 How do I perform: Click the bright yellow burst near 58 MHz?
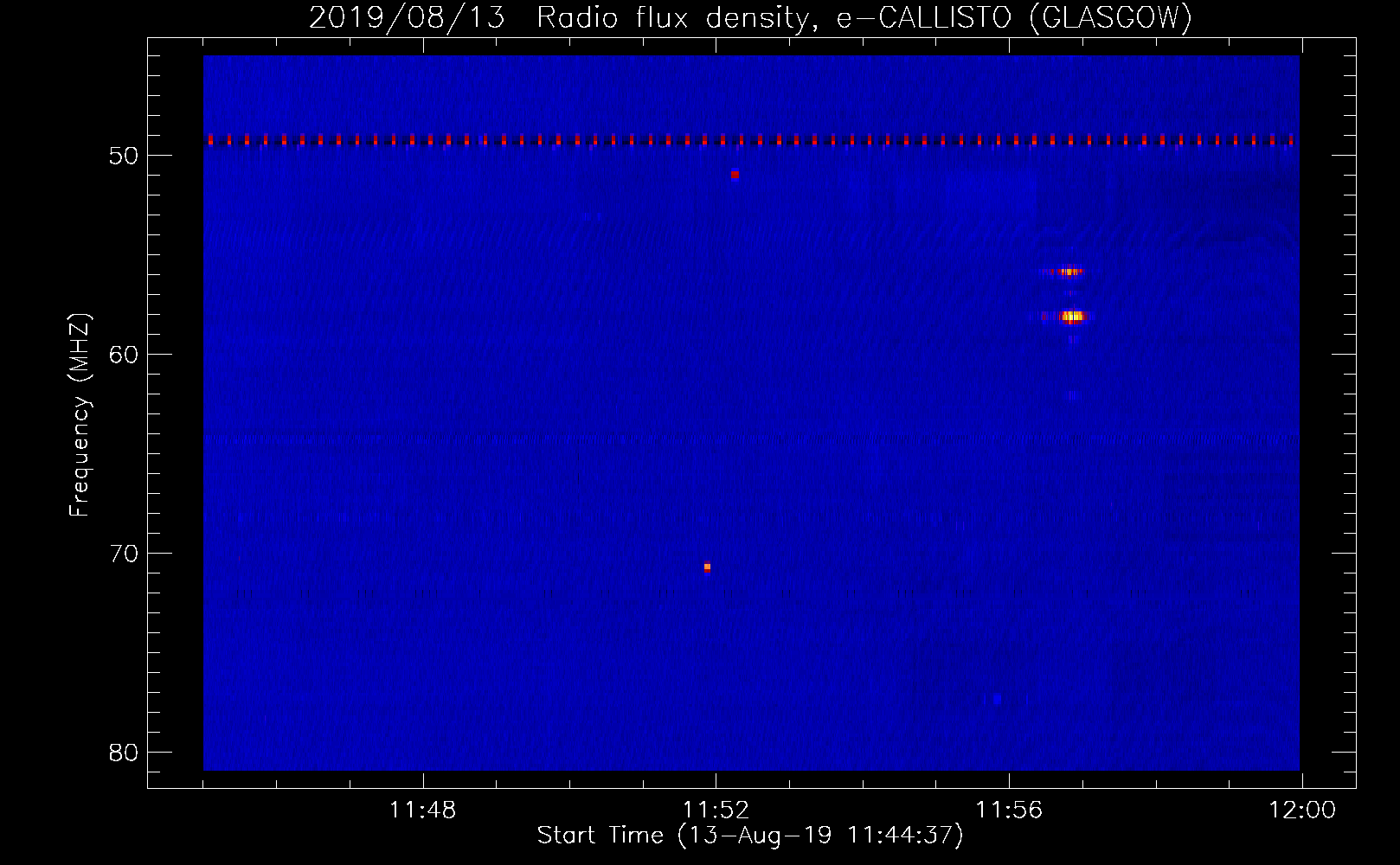coord(1072,317)
